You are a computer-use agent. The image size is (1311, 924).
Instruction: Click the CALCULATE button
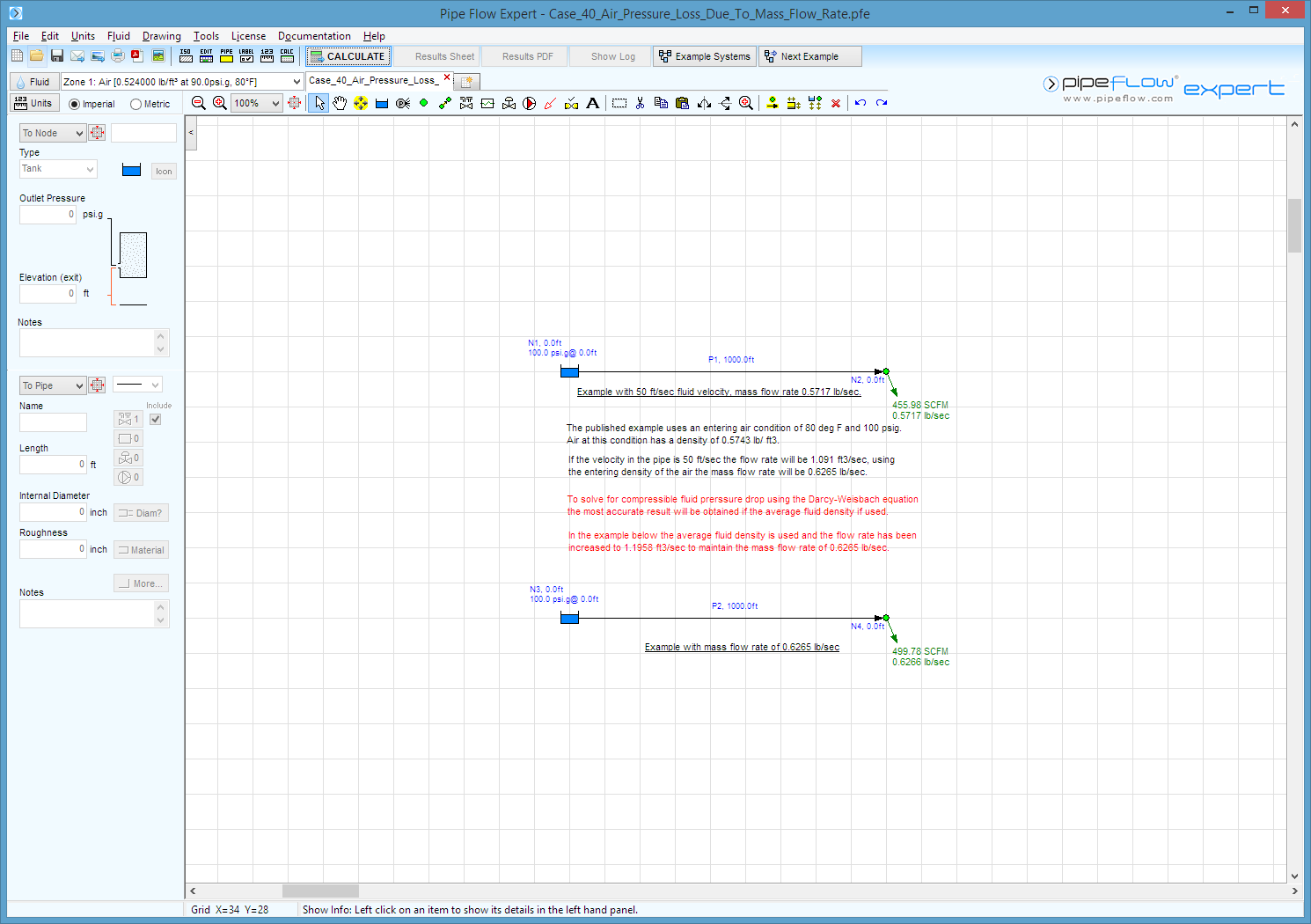348,56
